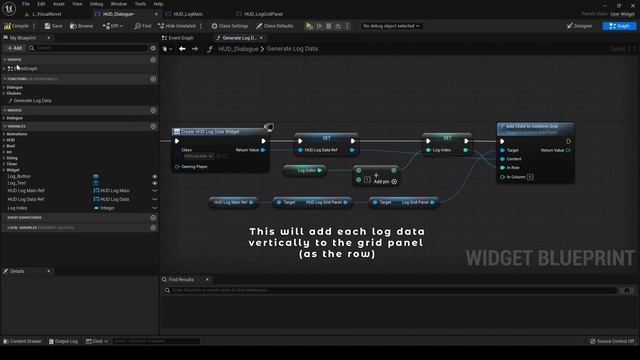
Task: Open the Asset menu
Action: tap(59, 4)
